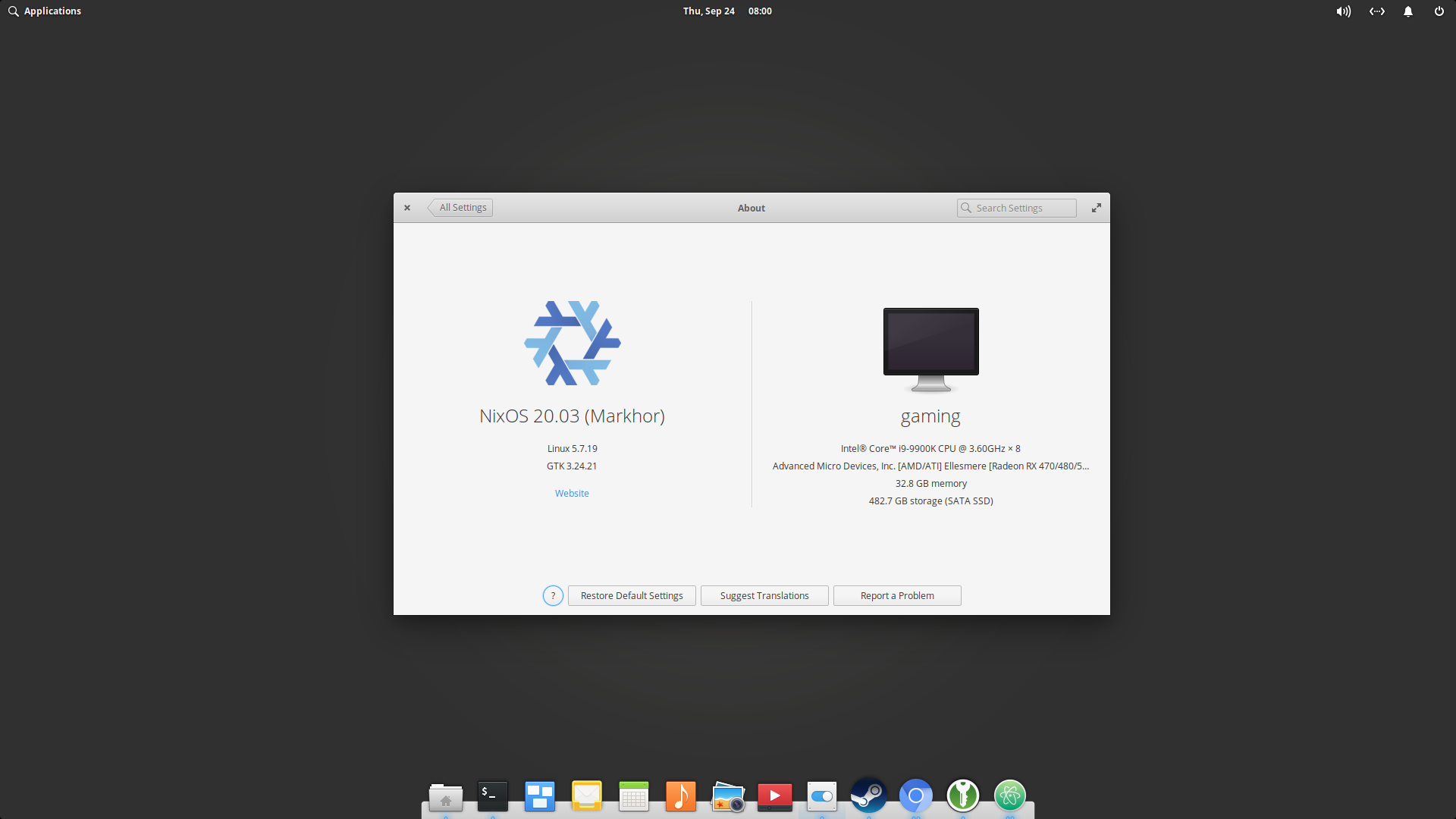Close the About settings window
Image resolution: width=1456 pixels, height=819 pixels.
(x=407, y=208)
